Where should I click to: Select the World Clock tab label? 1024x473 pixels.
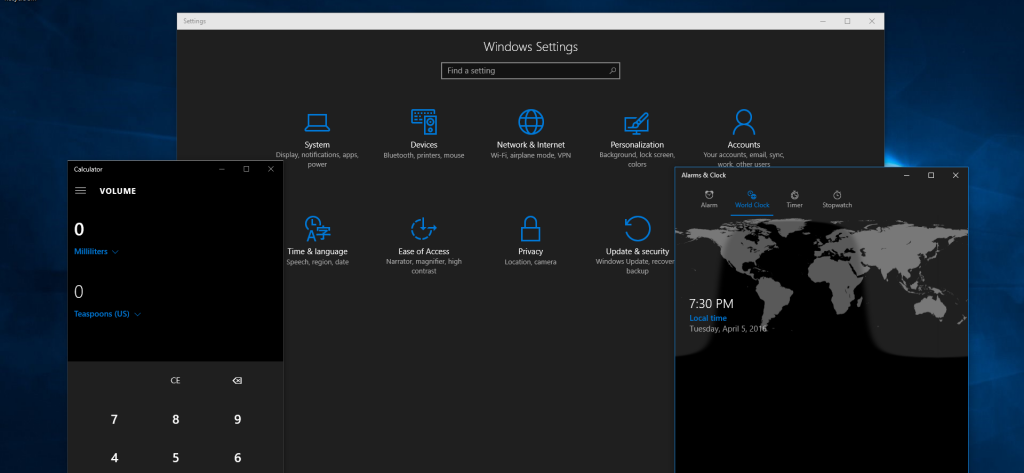click(x=752, y=205)
